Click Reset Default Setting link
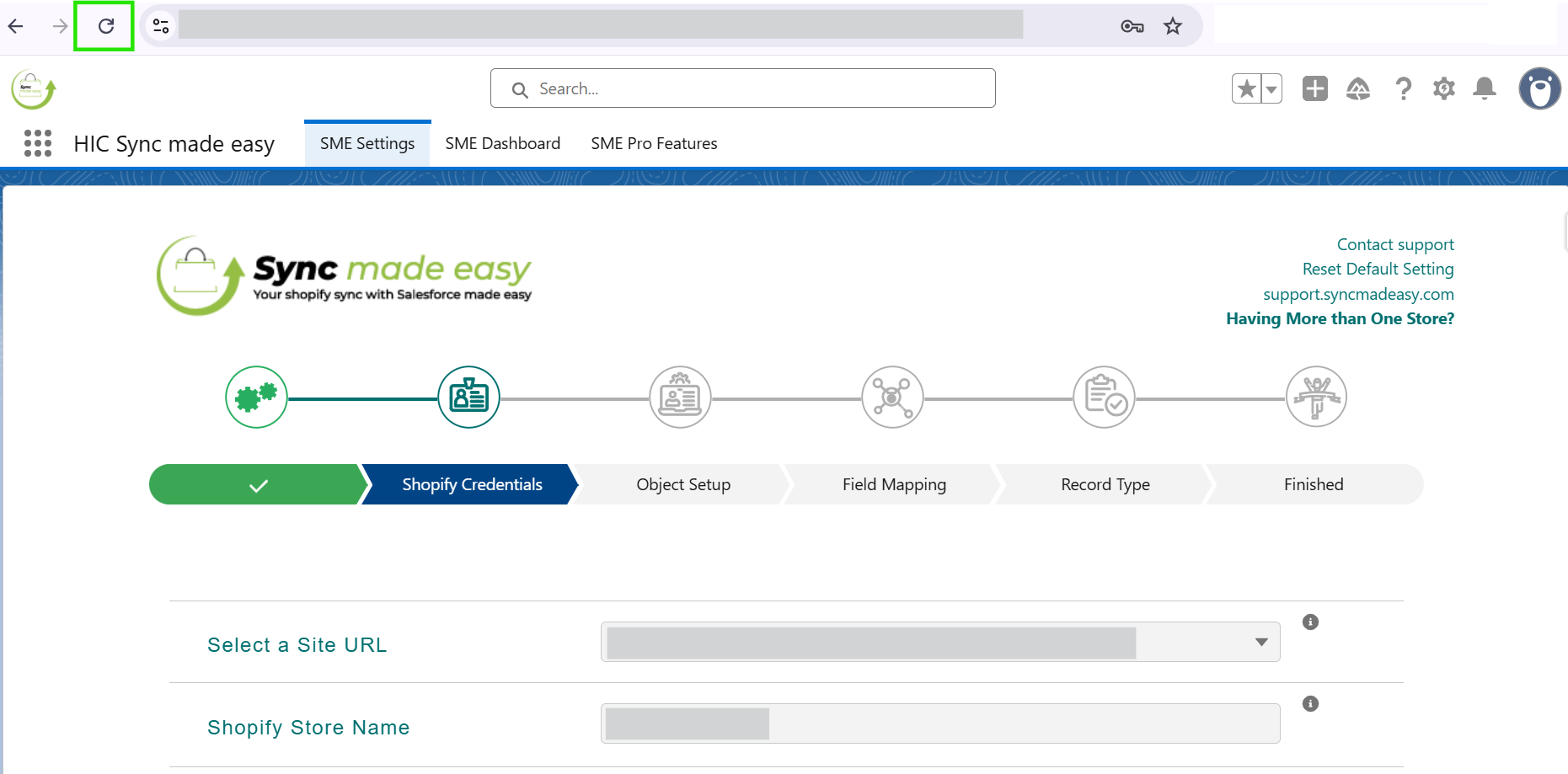 pyautogui.click(x=1378, y=269)
